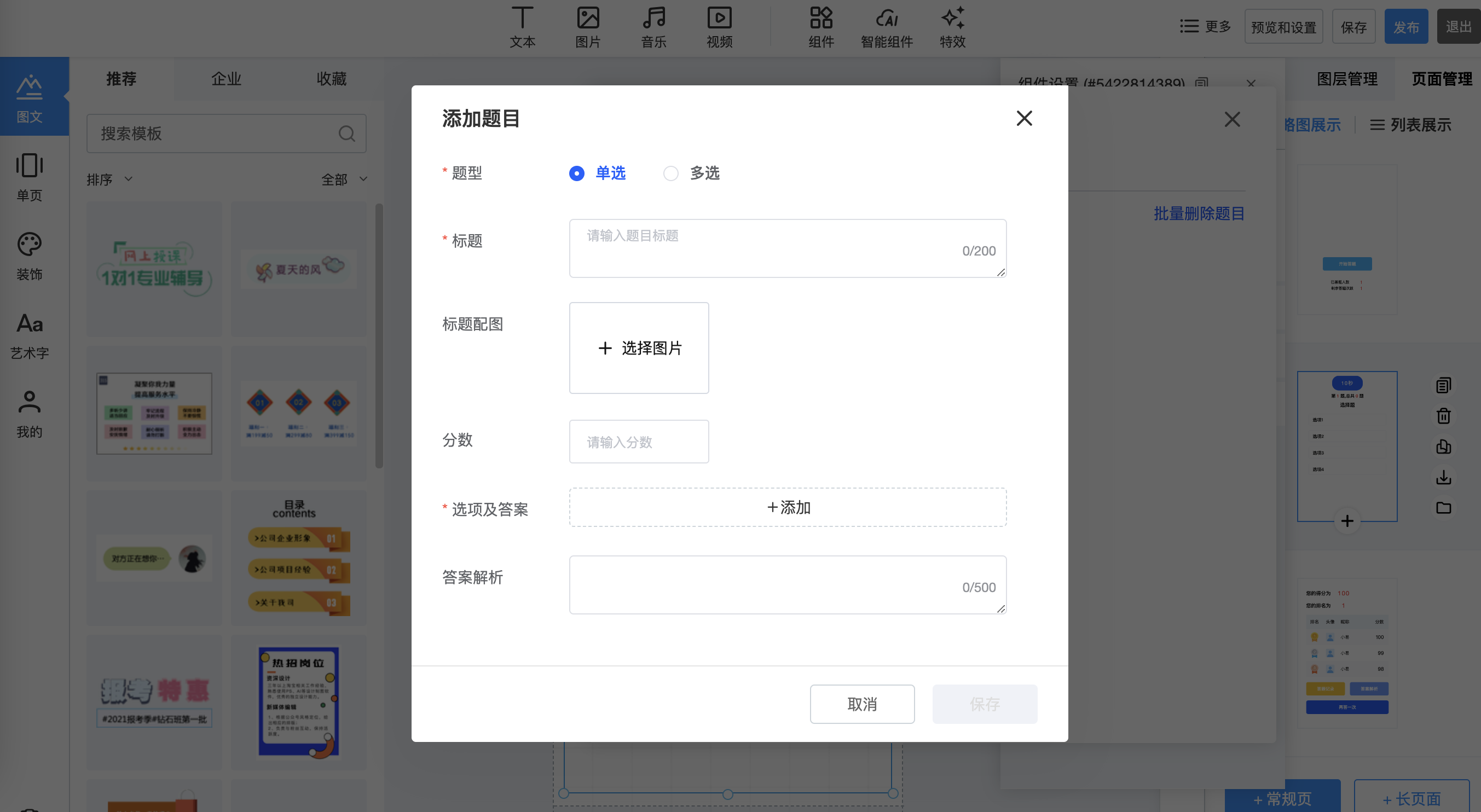This screenshot has width=1481, height=812.
Task: Select the 文本 text tool
Action: [522, 27]
